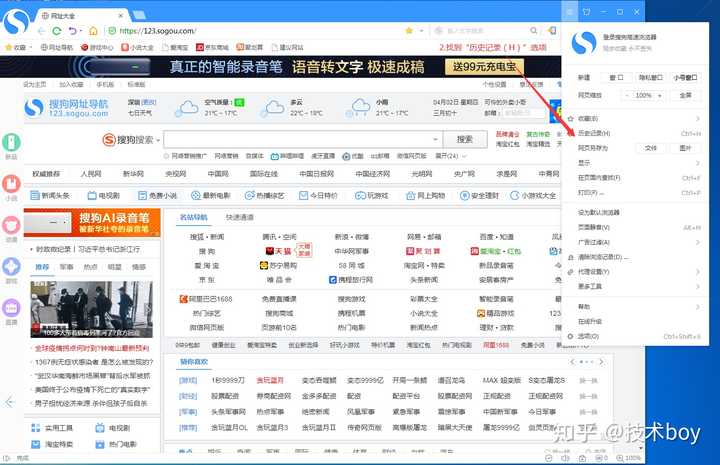Click the 送99元充电宝 banner button
Image resolution: width=720 pixels, height=465 pixels.
tap(484, 67)
